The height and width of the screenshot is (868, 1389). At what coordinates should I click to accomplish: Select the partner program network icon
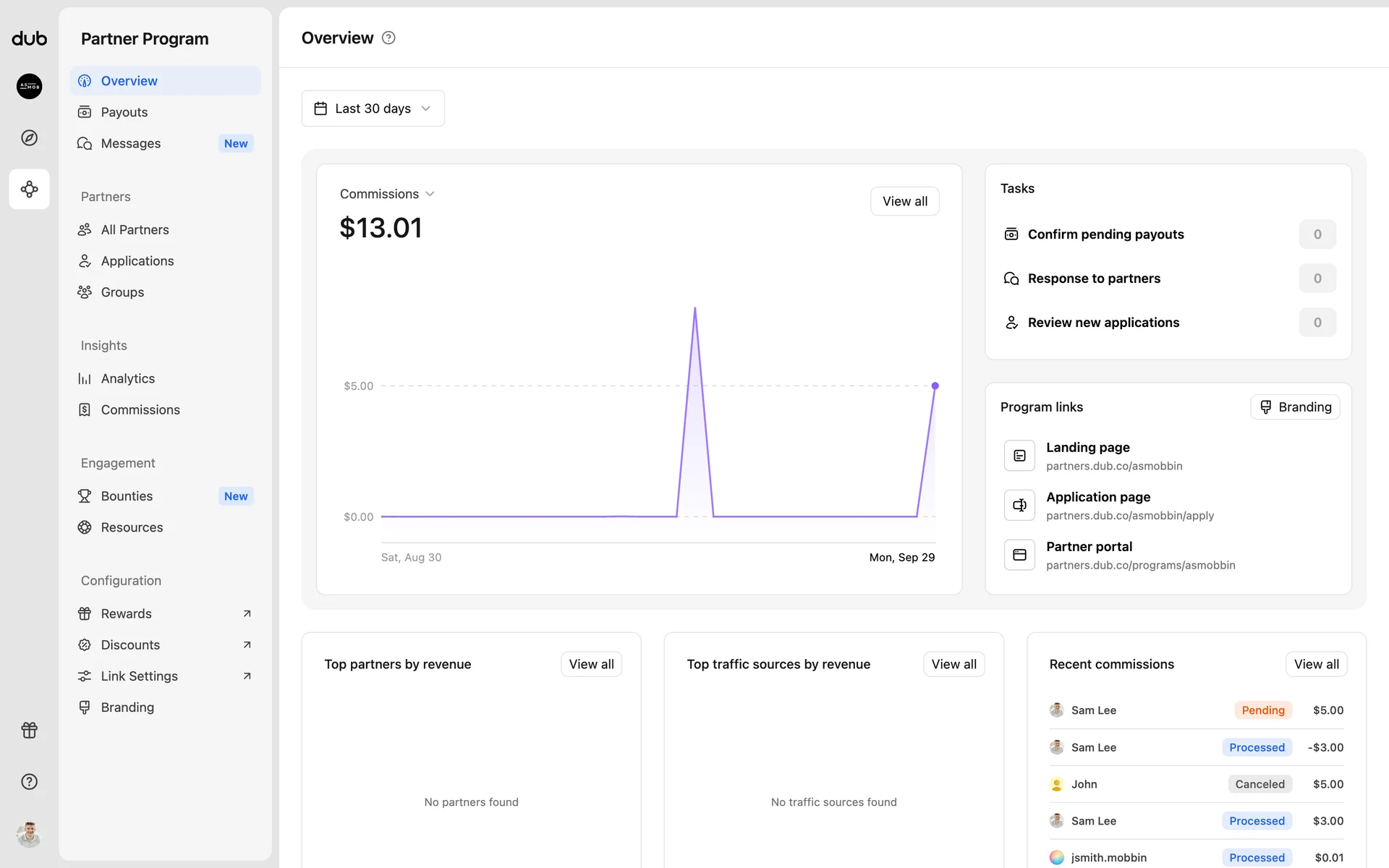[x=29, y=190]
